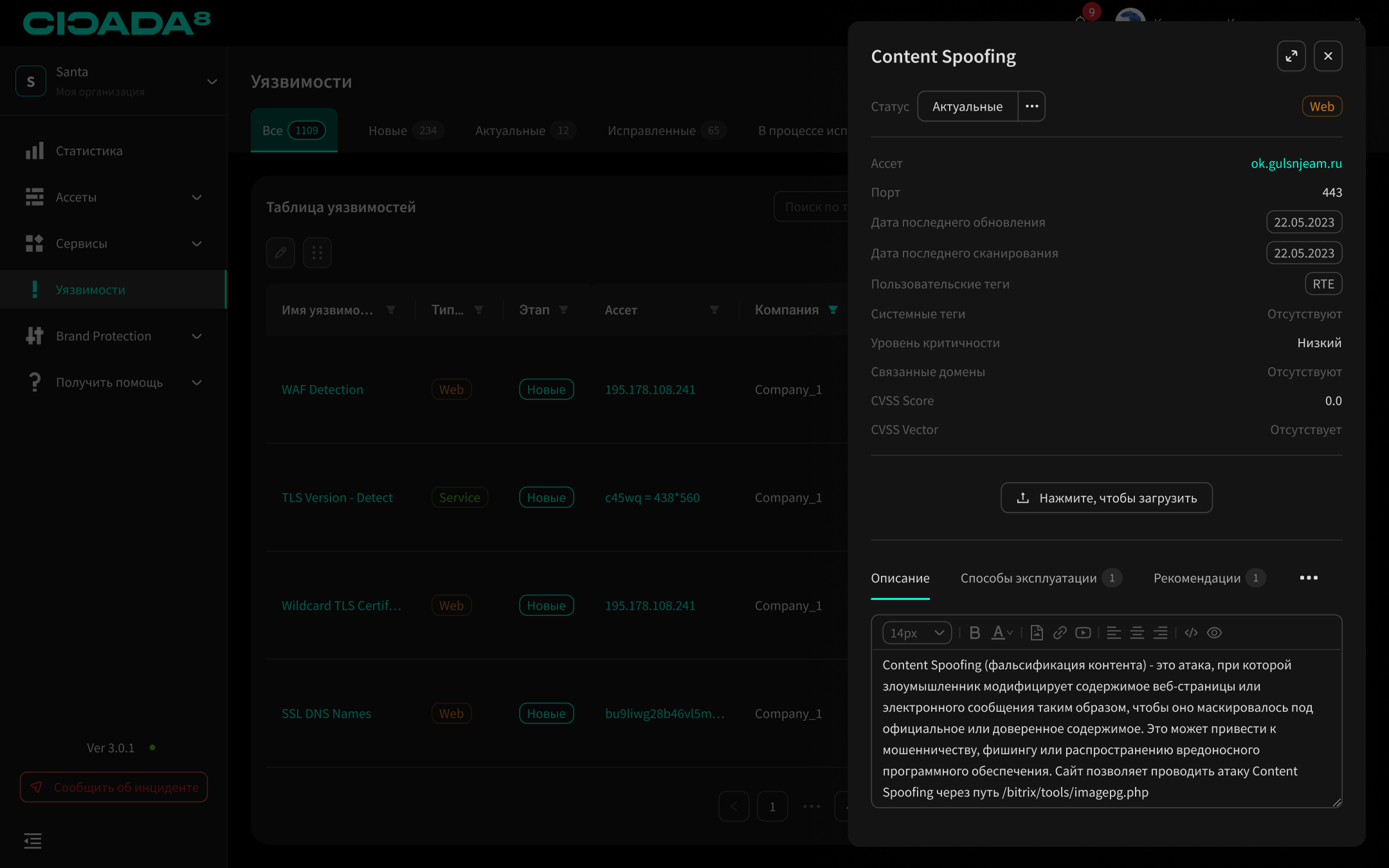
Task: Open the ok.gulsnjeam.ru asset link
Action: [1296, 163]
